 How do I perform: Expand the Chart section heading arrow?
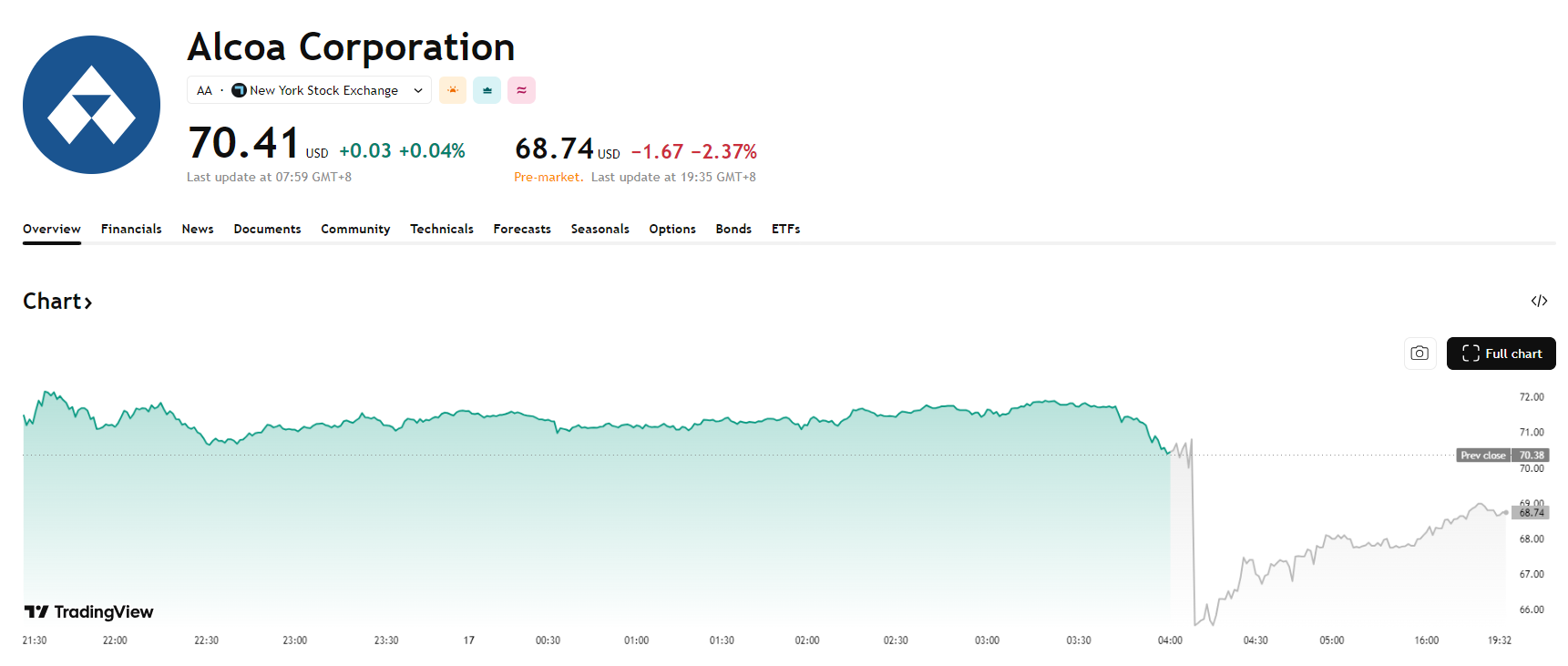pos(88,302)
